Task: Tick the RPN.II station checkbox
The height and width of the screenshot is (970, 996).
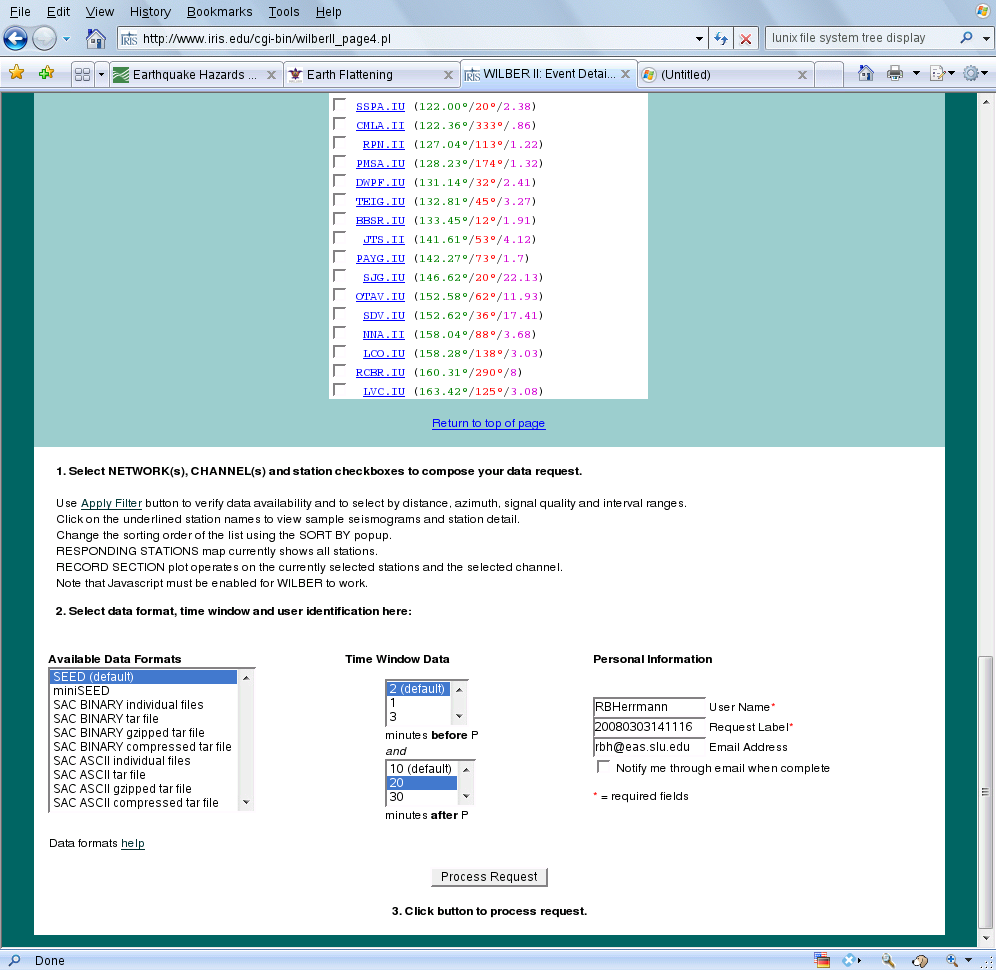Action: tap(340, 143)
